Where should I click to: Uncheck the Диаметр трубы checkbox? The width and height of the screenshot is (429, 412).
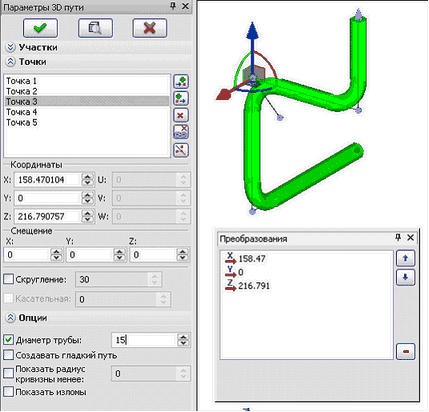(x=8, y=340)
